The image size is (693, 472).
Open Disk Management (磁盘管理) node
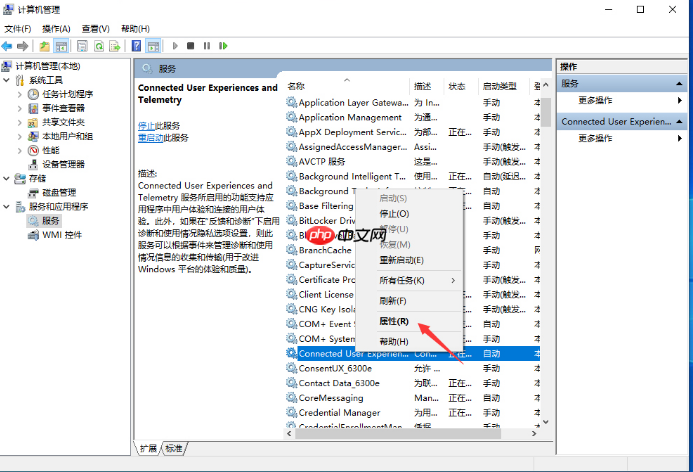[x=59, y=193]
